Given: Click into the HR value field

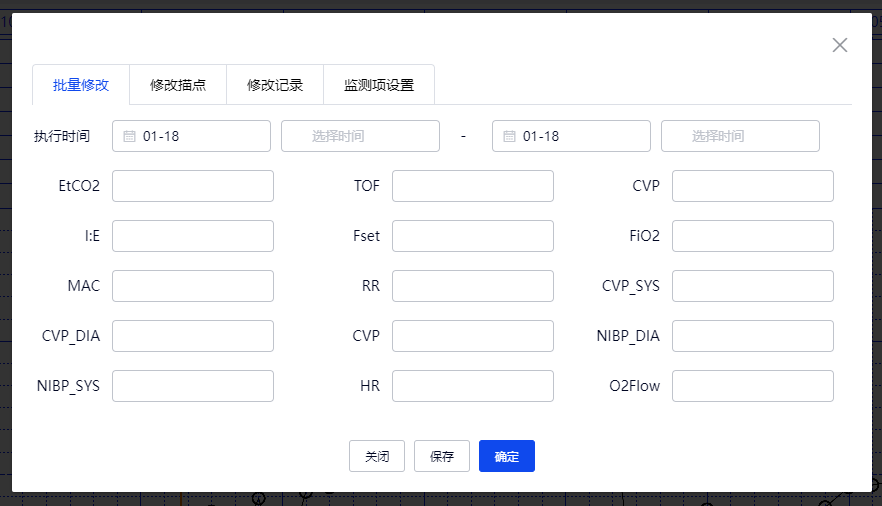Looking at the screenshot, I should point(473,386).
